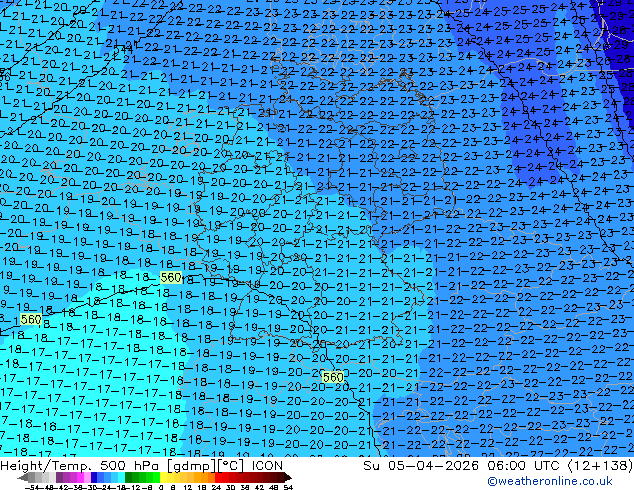Click the '54' maximum value under legend

(x=288, y=487)
